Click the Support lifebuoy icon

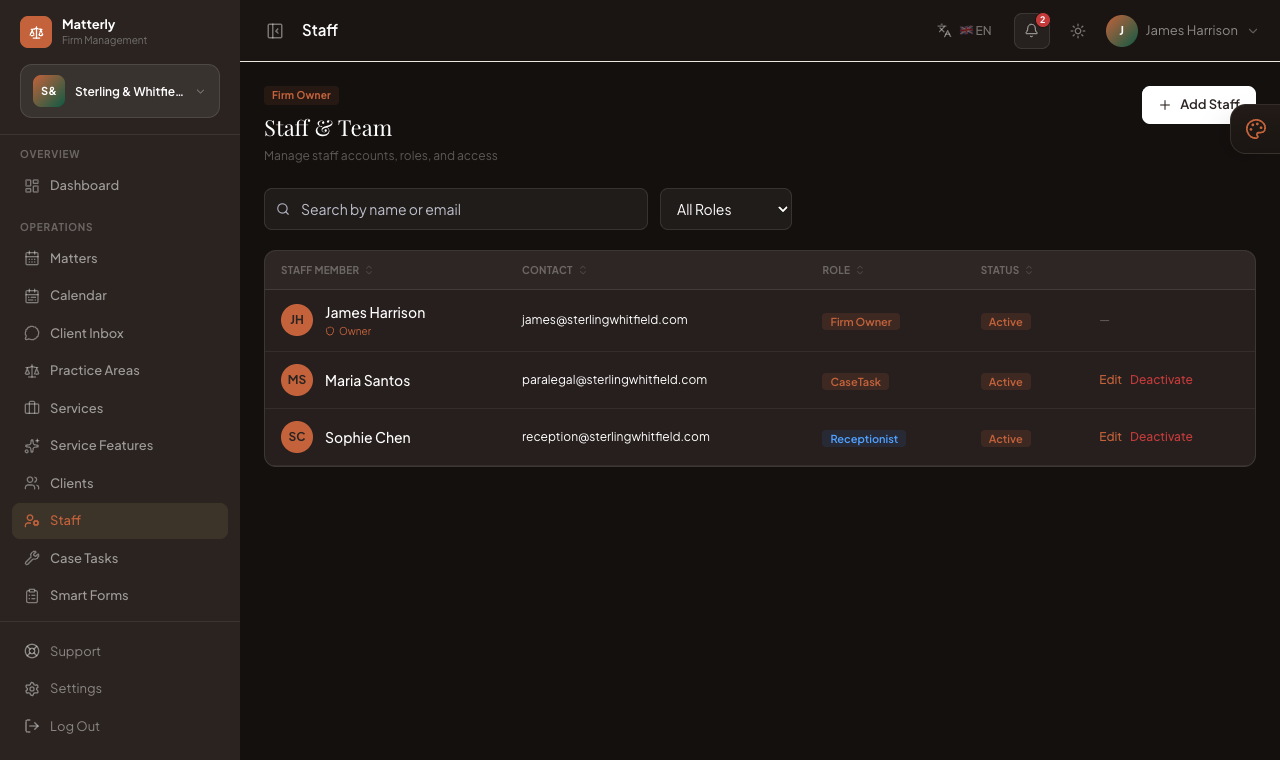pyautogui.click(x=32, y=652)
